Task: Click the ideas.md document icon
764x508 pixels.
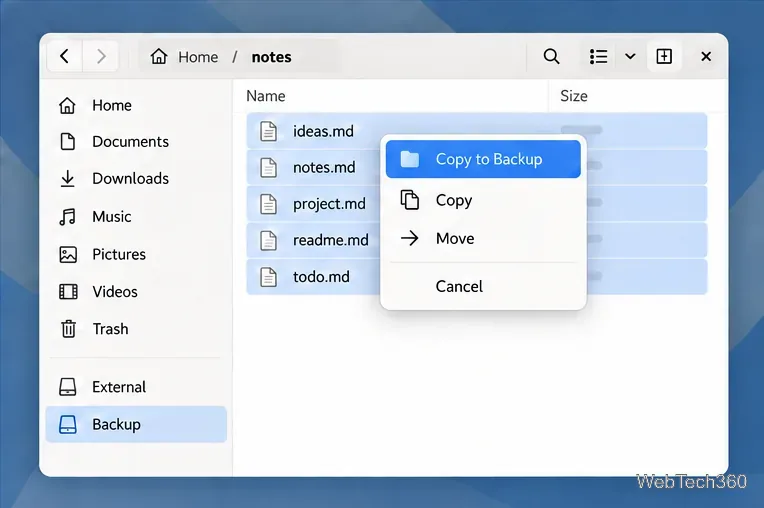Action: pos(268,131)
